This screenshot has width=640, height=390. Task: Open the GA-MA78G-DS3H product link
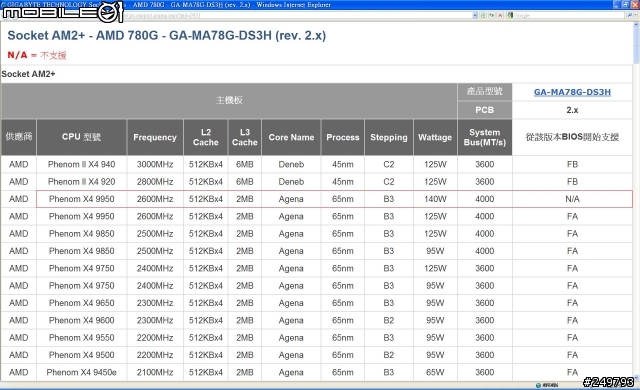tap(572, 92)
